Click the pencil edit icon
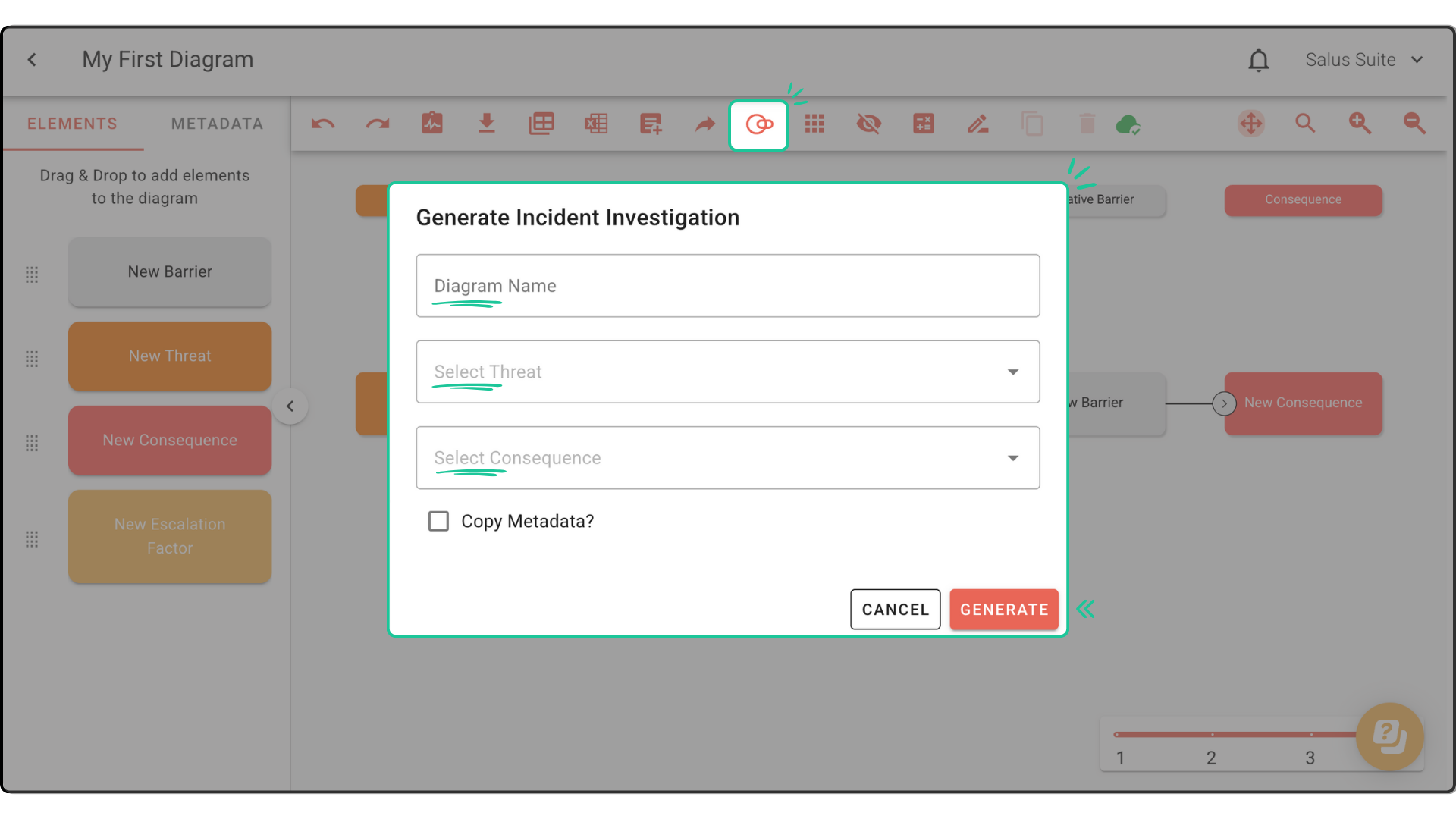Screen dimensions: 1456x819 tap(977, 124)
